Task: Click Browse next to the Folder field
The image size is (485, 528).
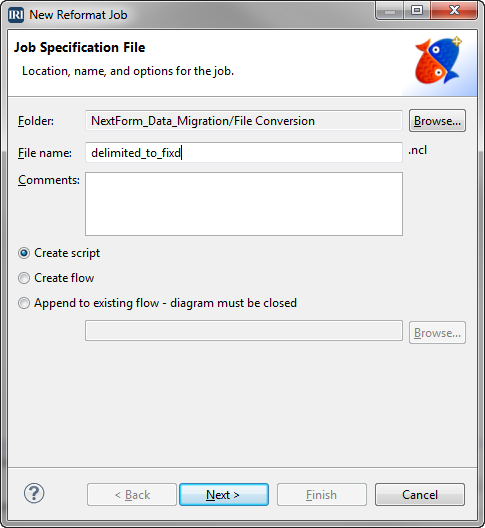Action: (x=437, y=121)
